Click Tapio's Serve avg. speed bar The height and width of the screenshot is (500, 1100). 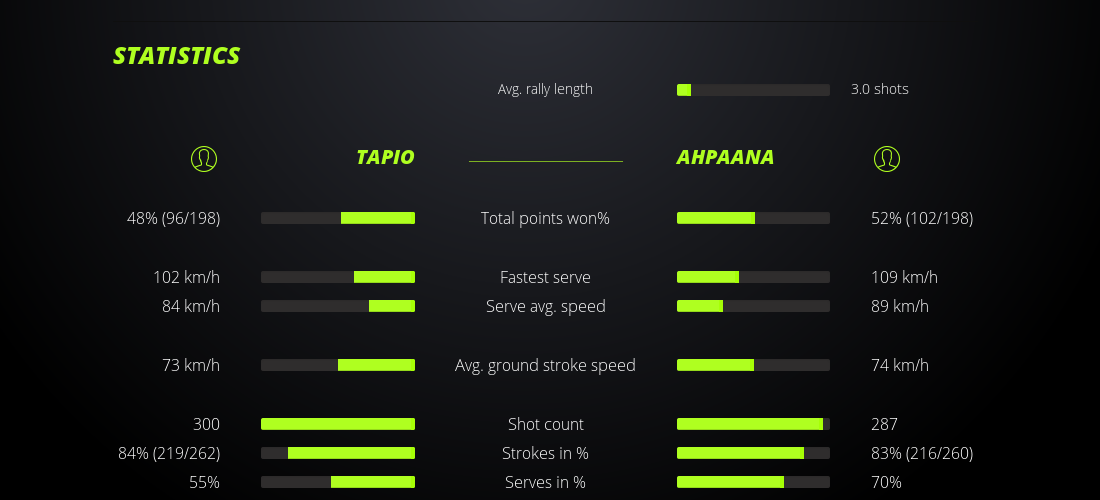tap(338, 306)
